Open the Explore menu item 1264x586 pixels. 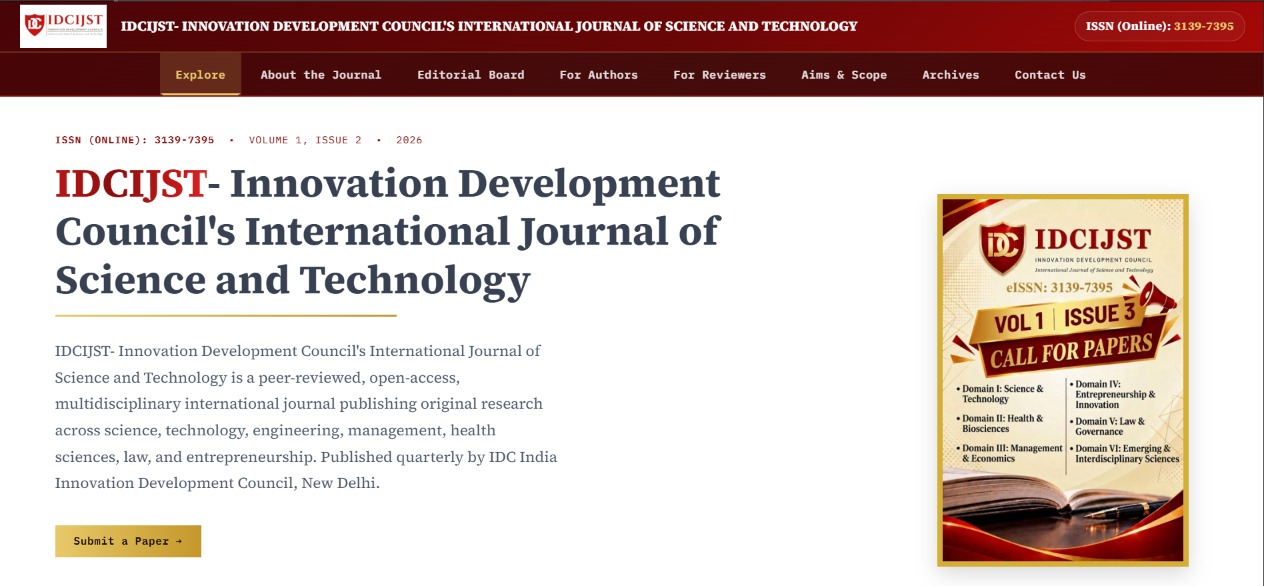pos(200,75)
